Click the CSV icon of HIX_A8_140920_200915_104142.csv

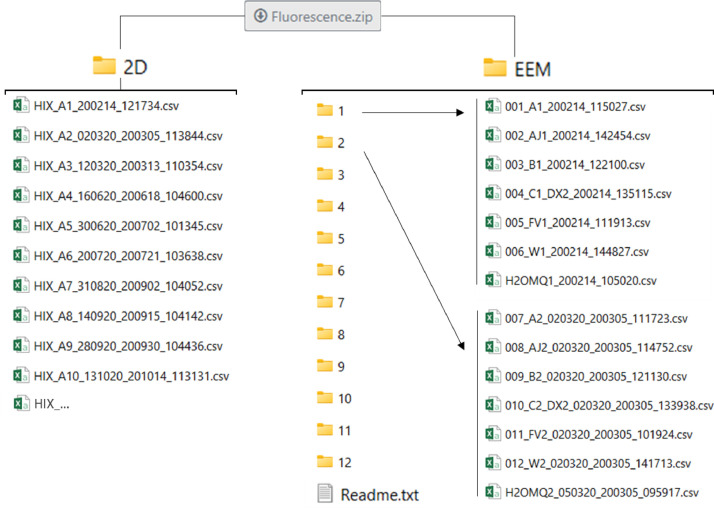pyautogui.click(x=21, y=315)
